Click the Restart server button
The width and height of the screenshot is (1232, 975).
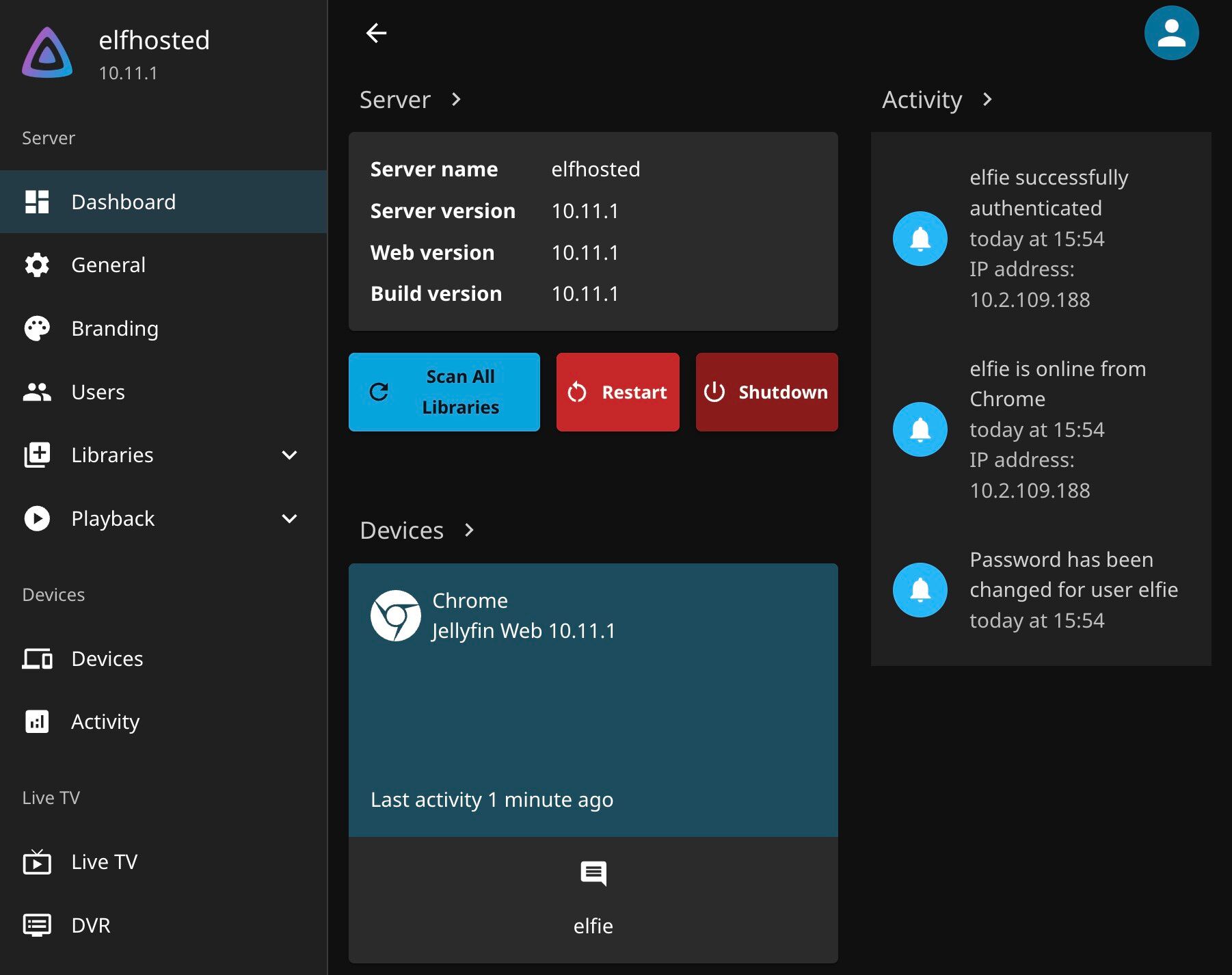pos(618,392)
